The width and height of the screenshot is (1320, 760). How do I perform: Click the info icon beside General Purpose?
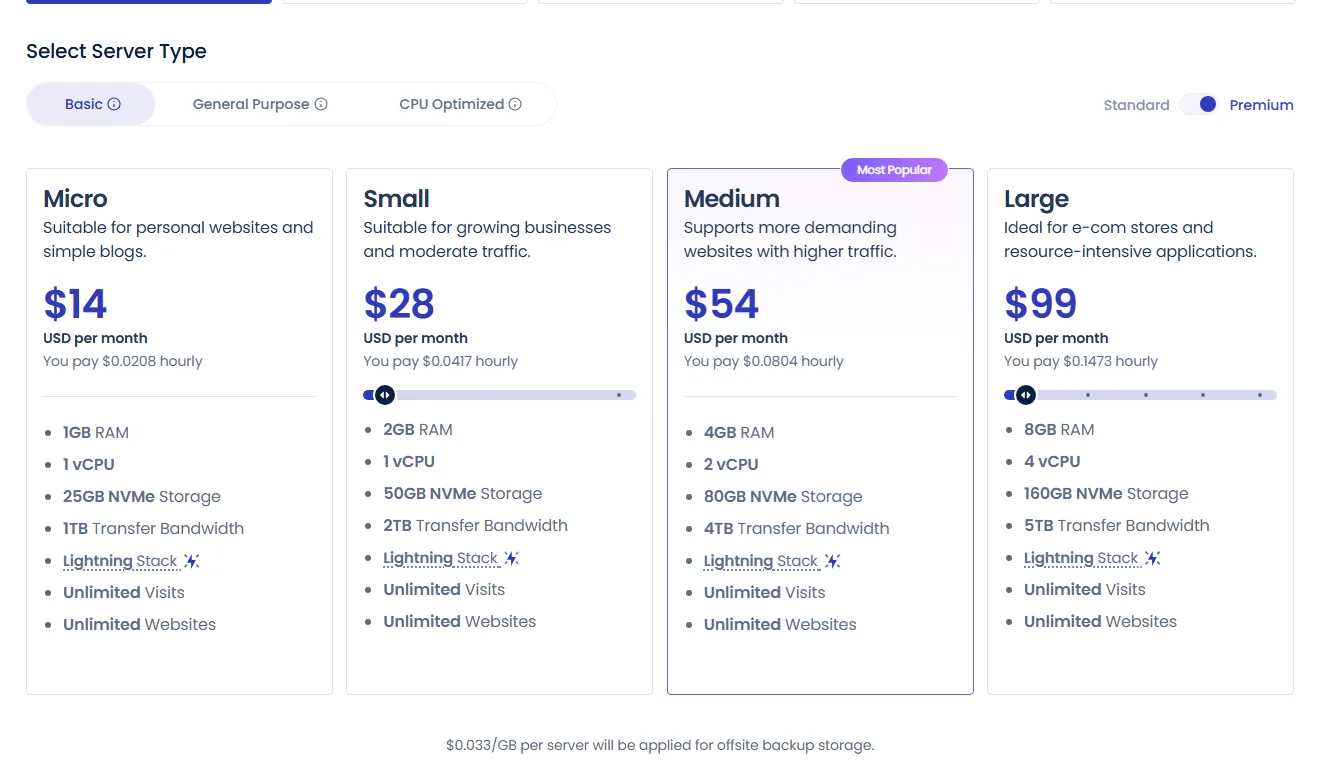[321, 104]
